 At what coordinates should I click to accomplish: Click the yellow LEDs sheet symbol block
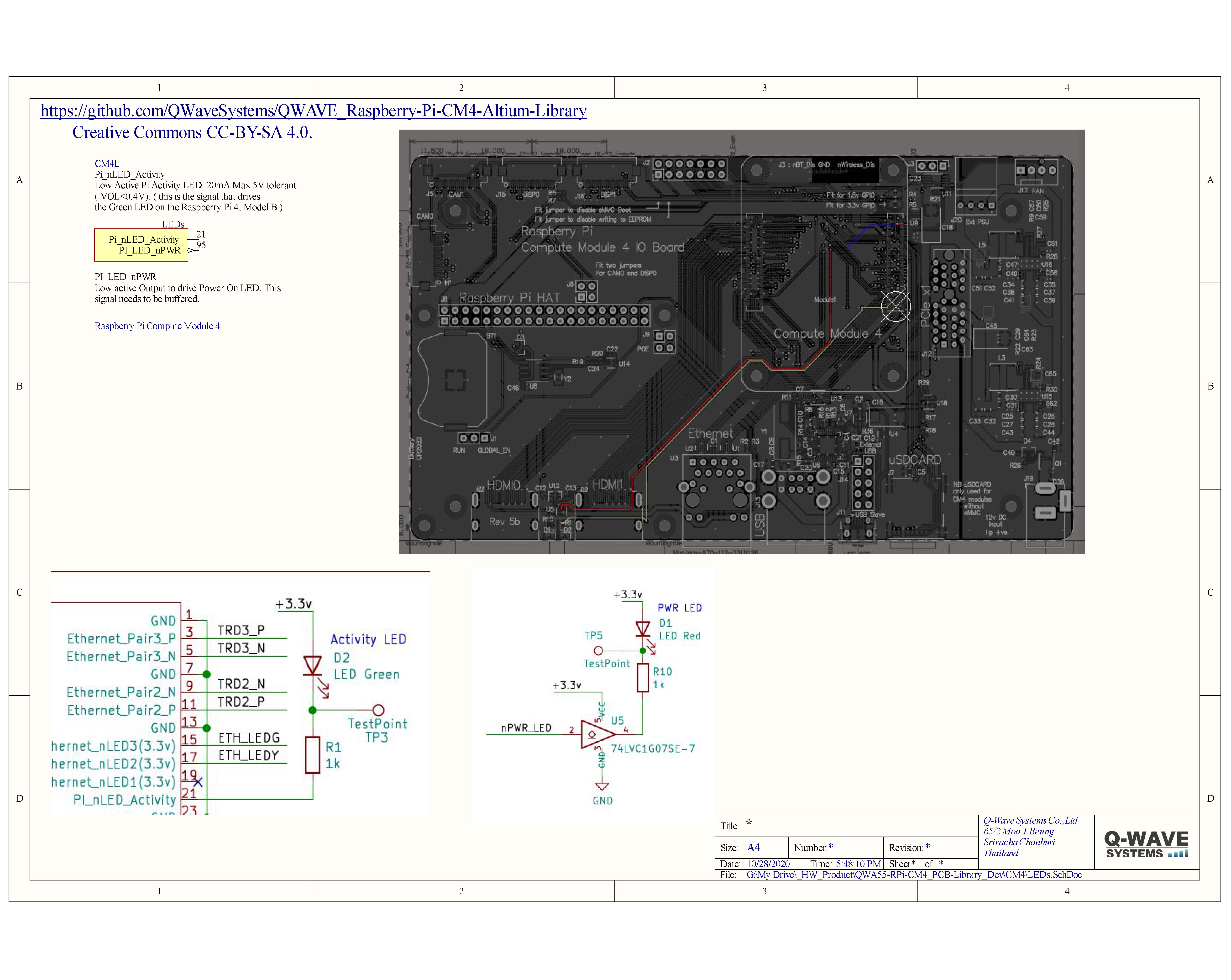[x=141, y=245]
